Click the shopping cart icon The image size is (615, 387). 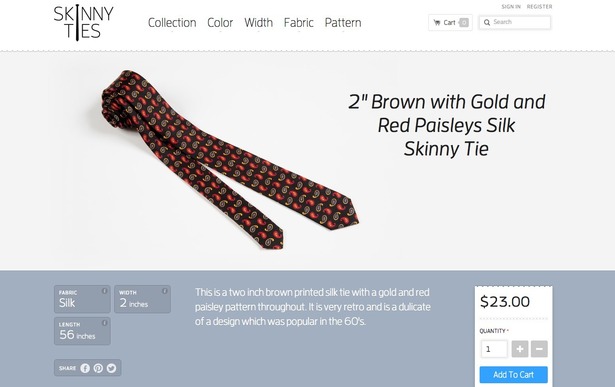point(437,22)
